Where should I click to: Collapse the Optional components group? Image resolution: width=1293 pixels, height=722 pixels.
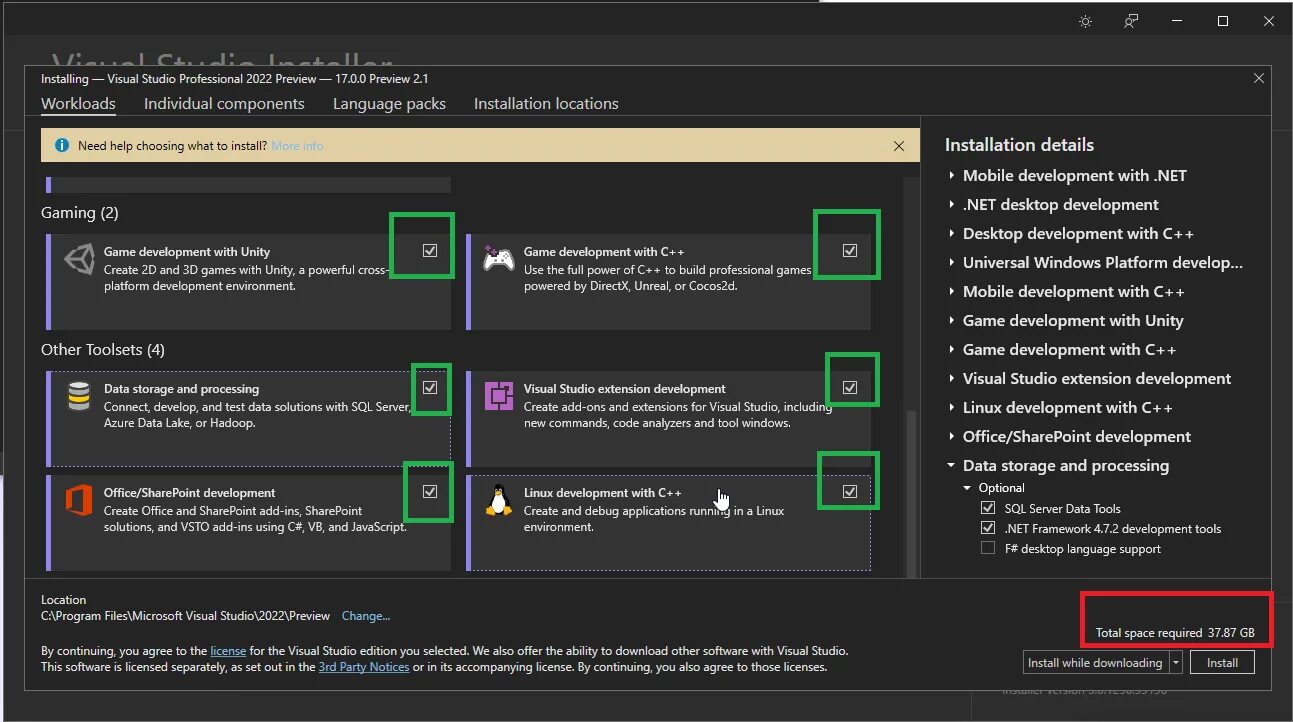967,488
